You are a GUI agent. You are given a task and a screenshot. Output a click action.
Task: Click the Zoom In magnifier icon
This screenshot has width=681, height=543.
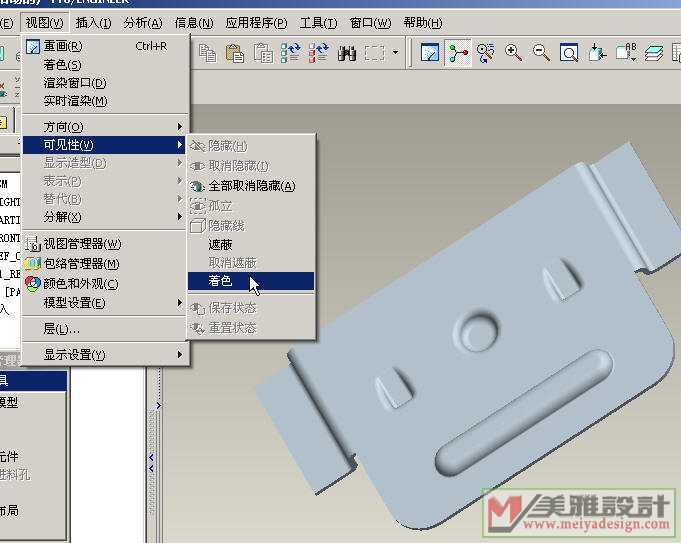514,53
